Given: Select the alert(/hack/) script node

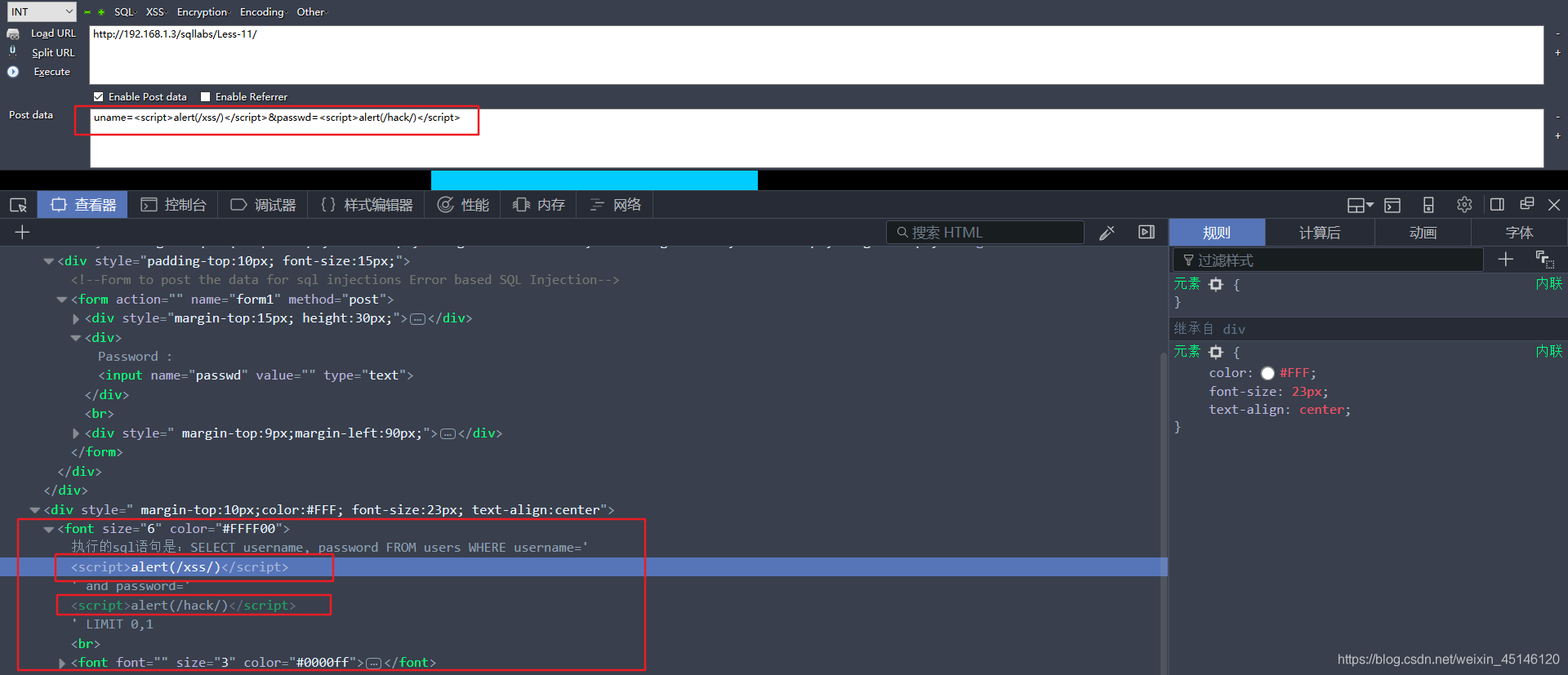Looking at the screenshot, I should coord(184,606).
